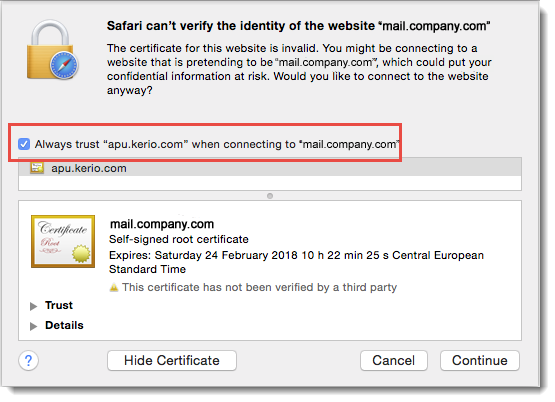Screen dimensions: 555x402
Task: Expand the Details disclosure triangle
Action: click(x=34, y=326)
